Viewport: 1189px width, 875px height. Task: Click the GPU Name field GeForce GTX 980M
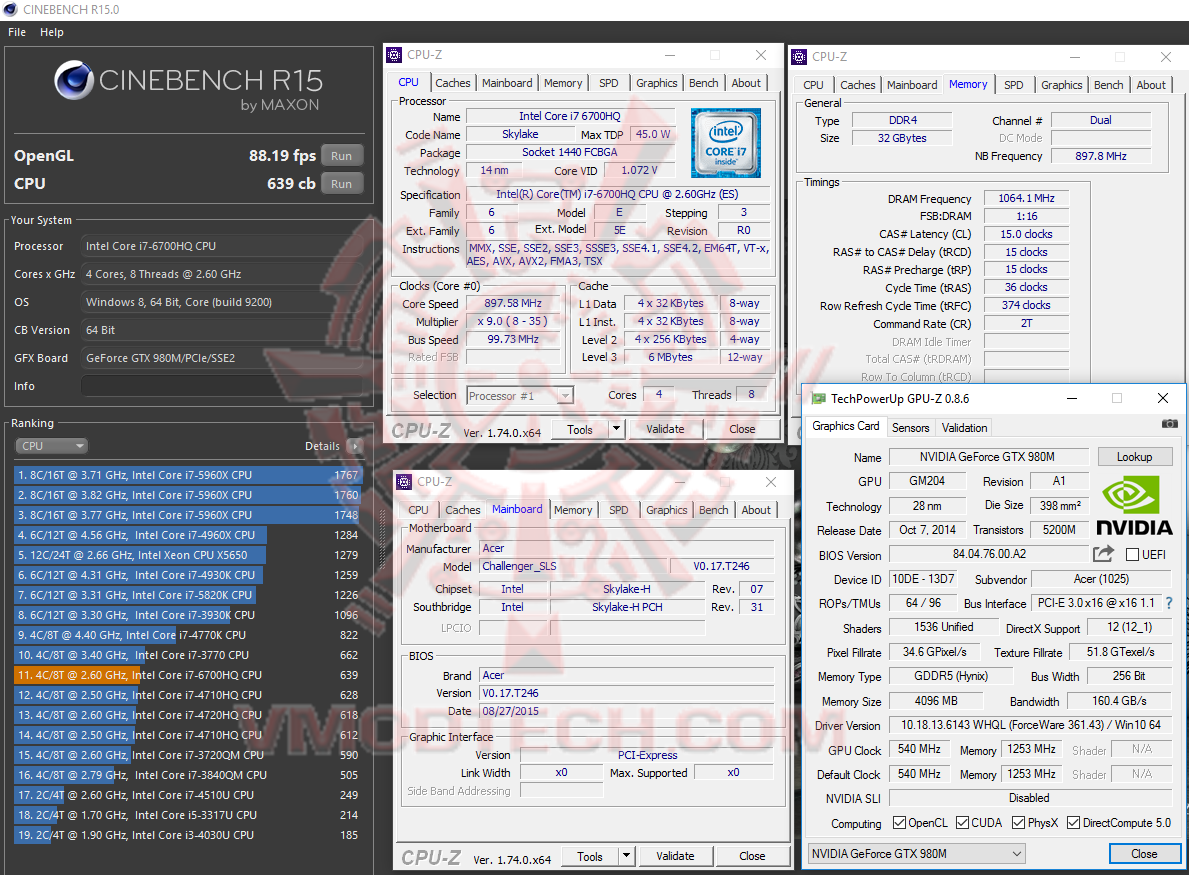(987, 456)
